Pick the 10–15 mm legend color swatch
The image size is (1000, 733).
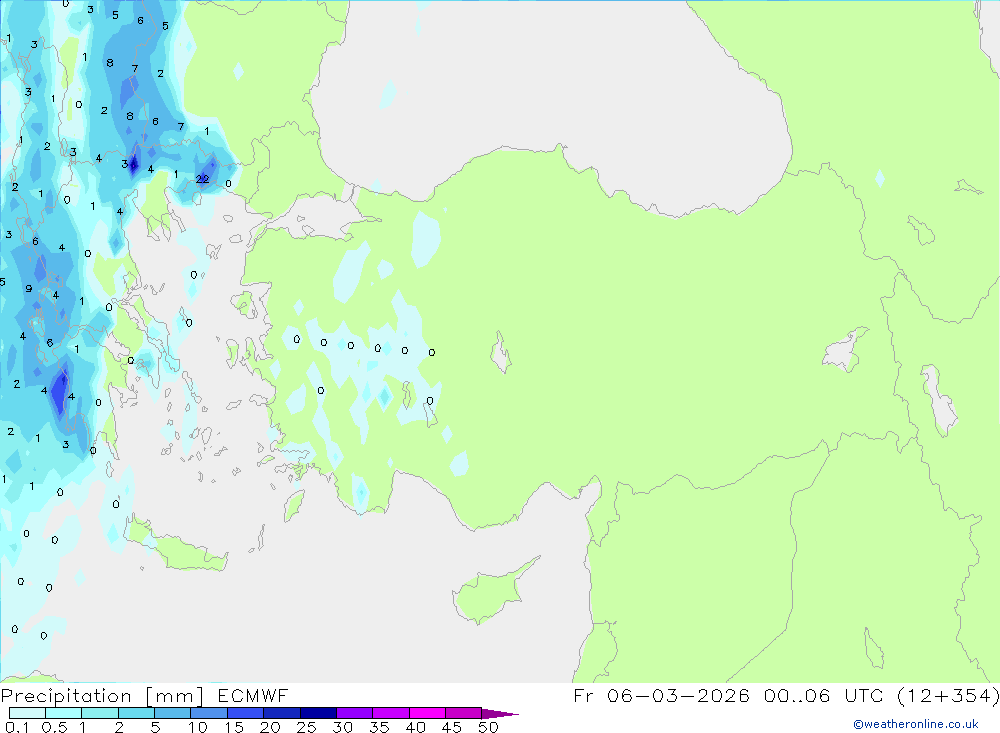point(209,713)
